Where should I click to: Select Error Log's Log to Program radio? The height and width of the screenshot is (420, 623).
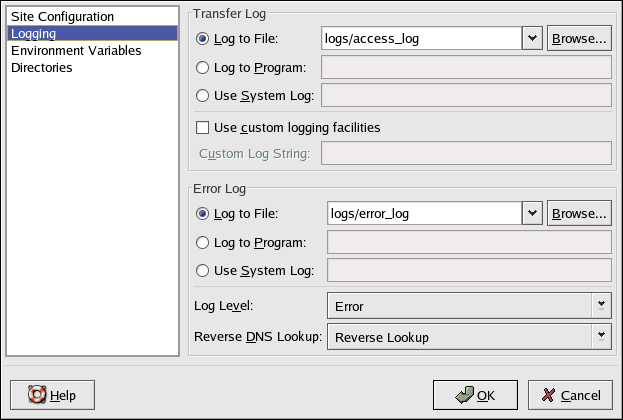point(204,242)
